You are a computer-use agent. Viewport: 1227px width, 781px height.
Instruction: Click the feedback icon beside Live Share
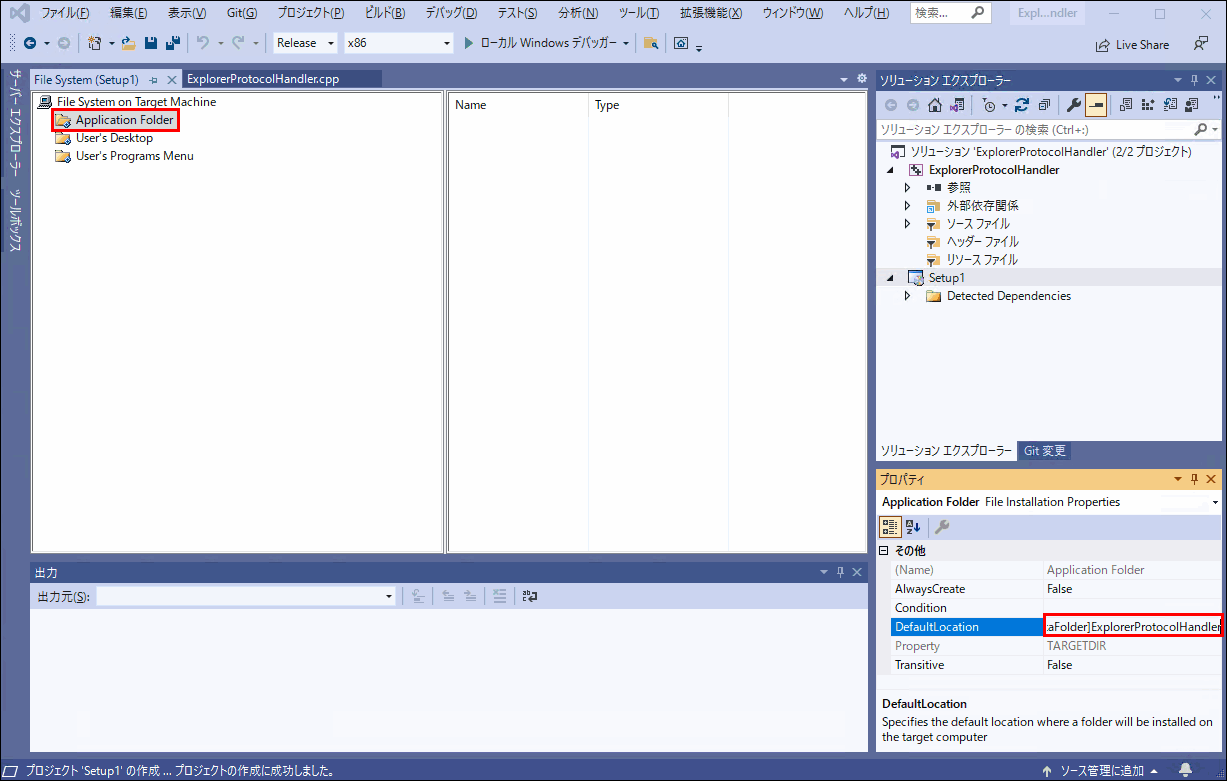[1201, 44]
